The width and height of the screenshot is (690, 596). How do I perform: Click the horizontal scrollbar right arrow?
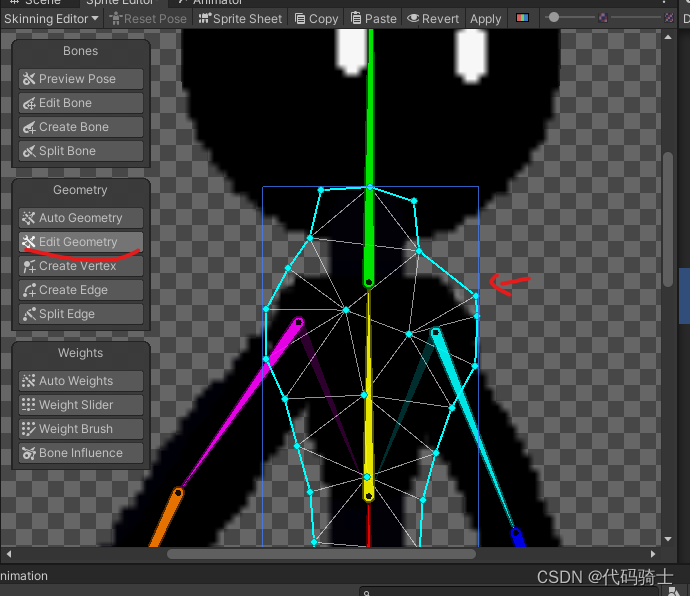[653, 554]
